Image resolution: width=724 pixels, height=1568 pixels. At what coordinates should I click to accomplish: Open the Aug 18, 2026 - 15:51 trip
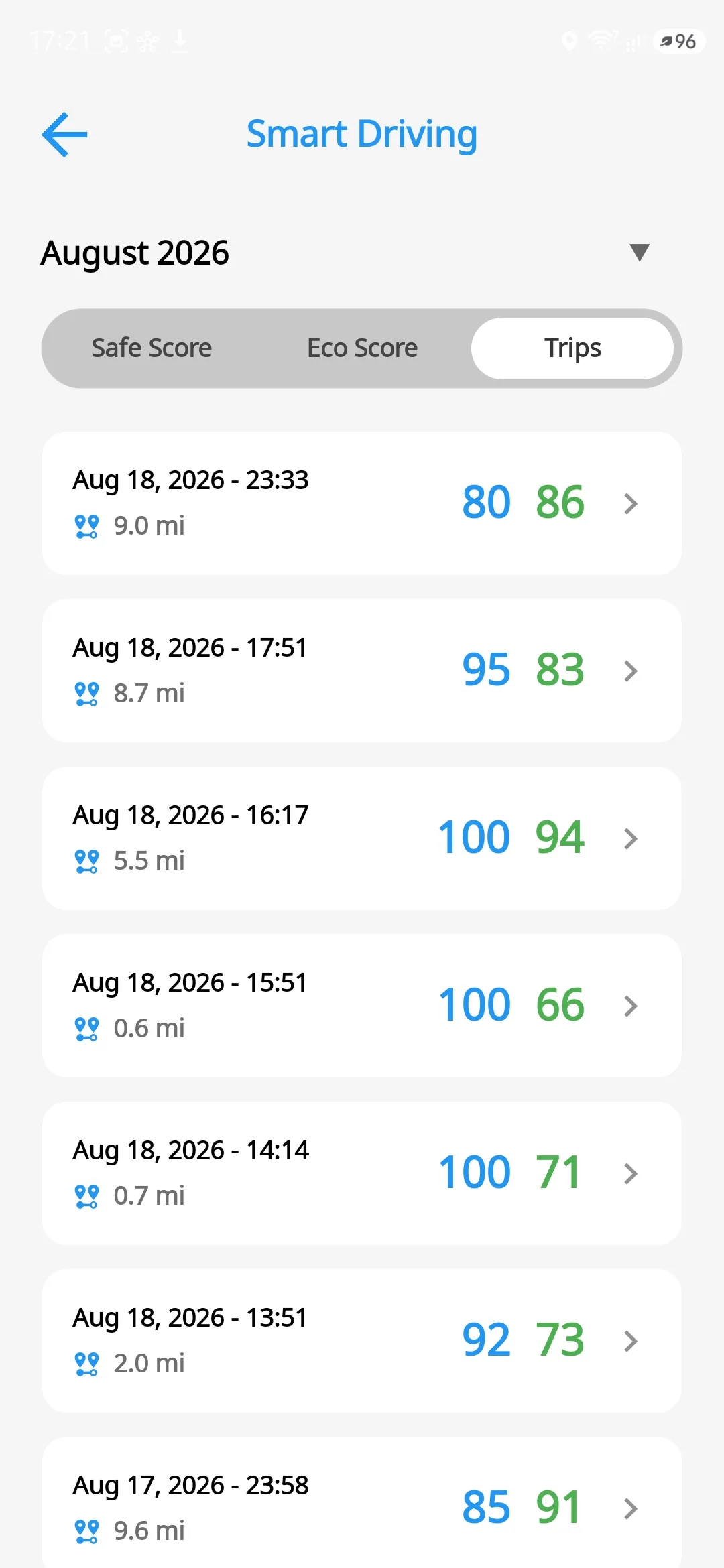(x=362, y=1006)
